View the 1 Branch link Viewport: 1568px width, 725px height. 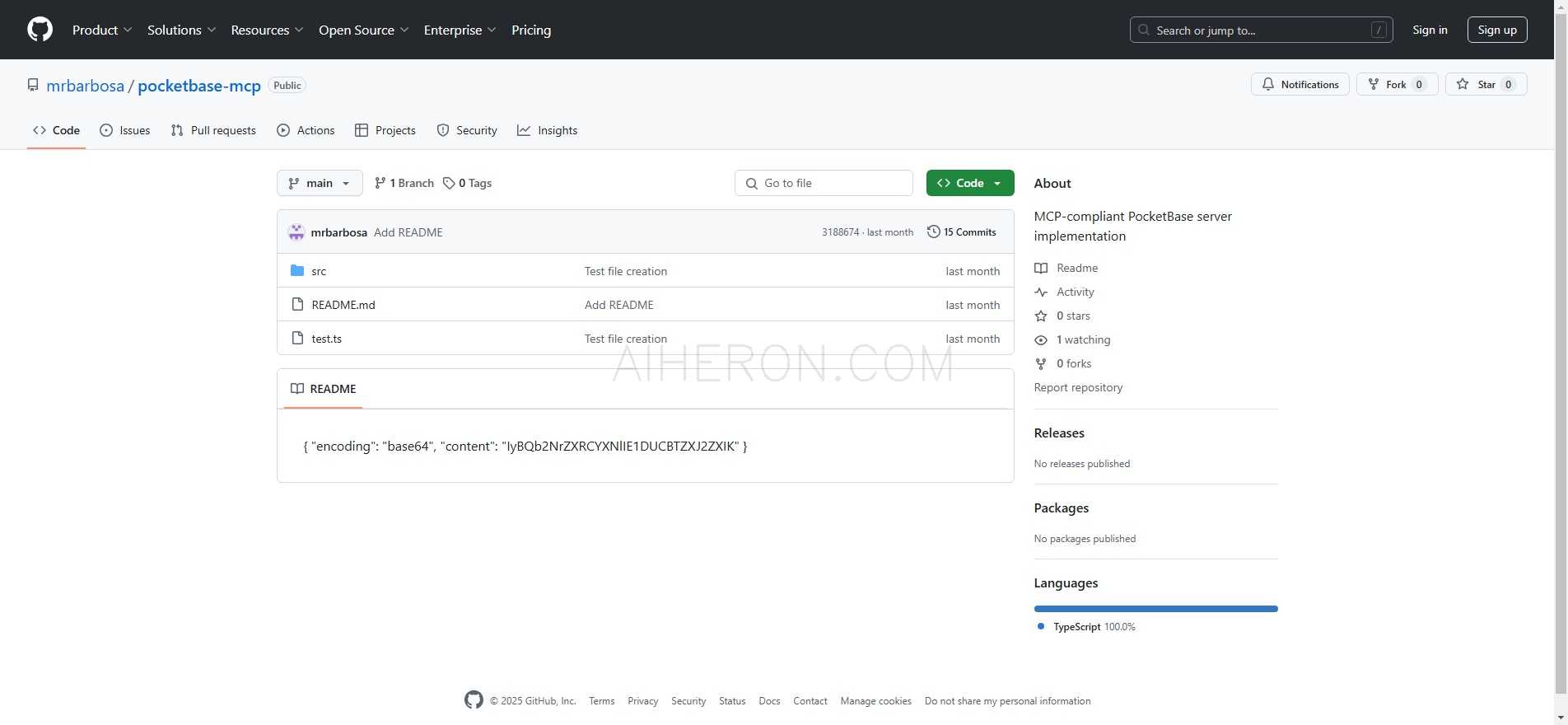pos(404,183)
